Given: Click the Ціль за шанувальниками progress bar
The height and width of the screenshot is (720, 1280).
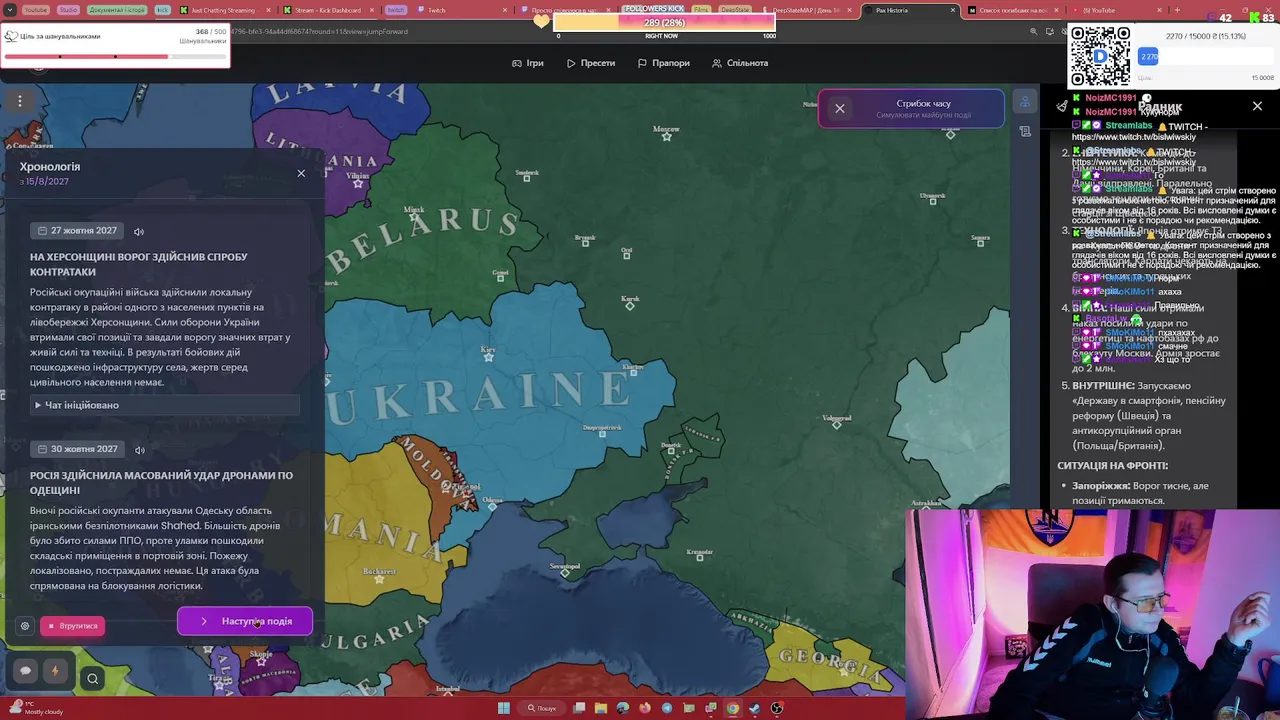Looking at the screenshot, I should [115, 56].
